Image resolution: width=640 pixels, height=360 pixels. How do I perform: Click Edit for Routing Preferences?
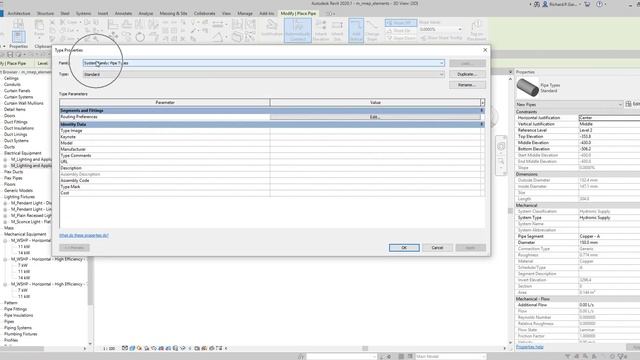[375, 117]
